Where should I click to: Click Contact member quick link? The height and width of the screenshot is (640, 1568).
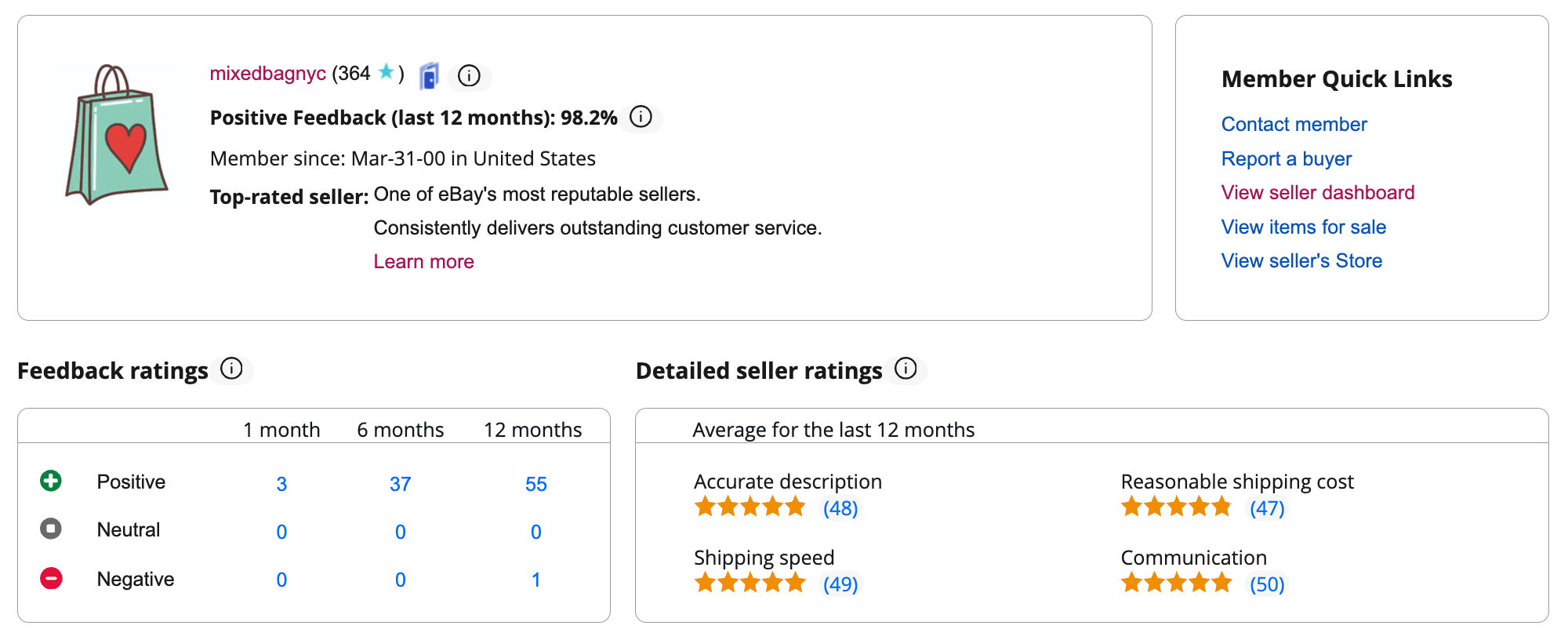click(1294, 125)
